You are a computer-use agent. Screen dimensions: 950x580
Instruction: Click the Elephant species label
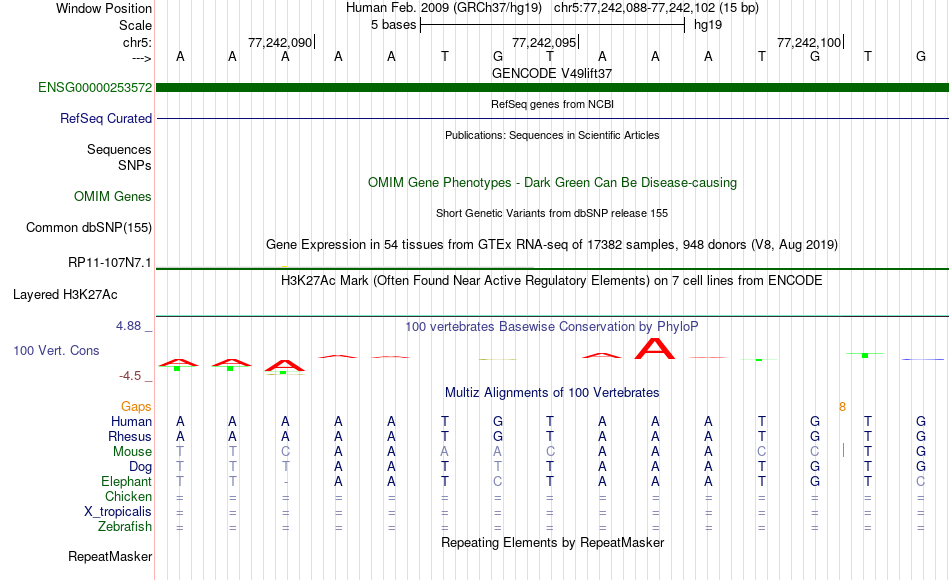pyautogui.click(x=127, y=481)
